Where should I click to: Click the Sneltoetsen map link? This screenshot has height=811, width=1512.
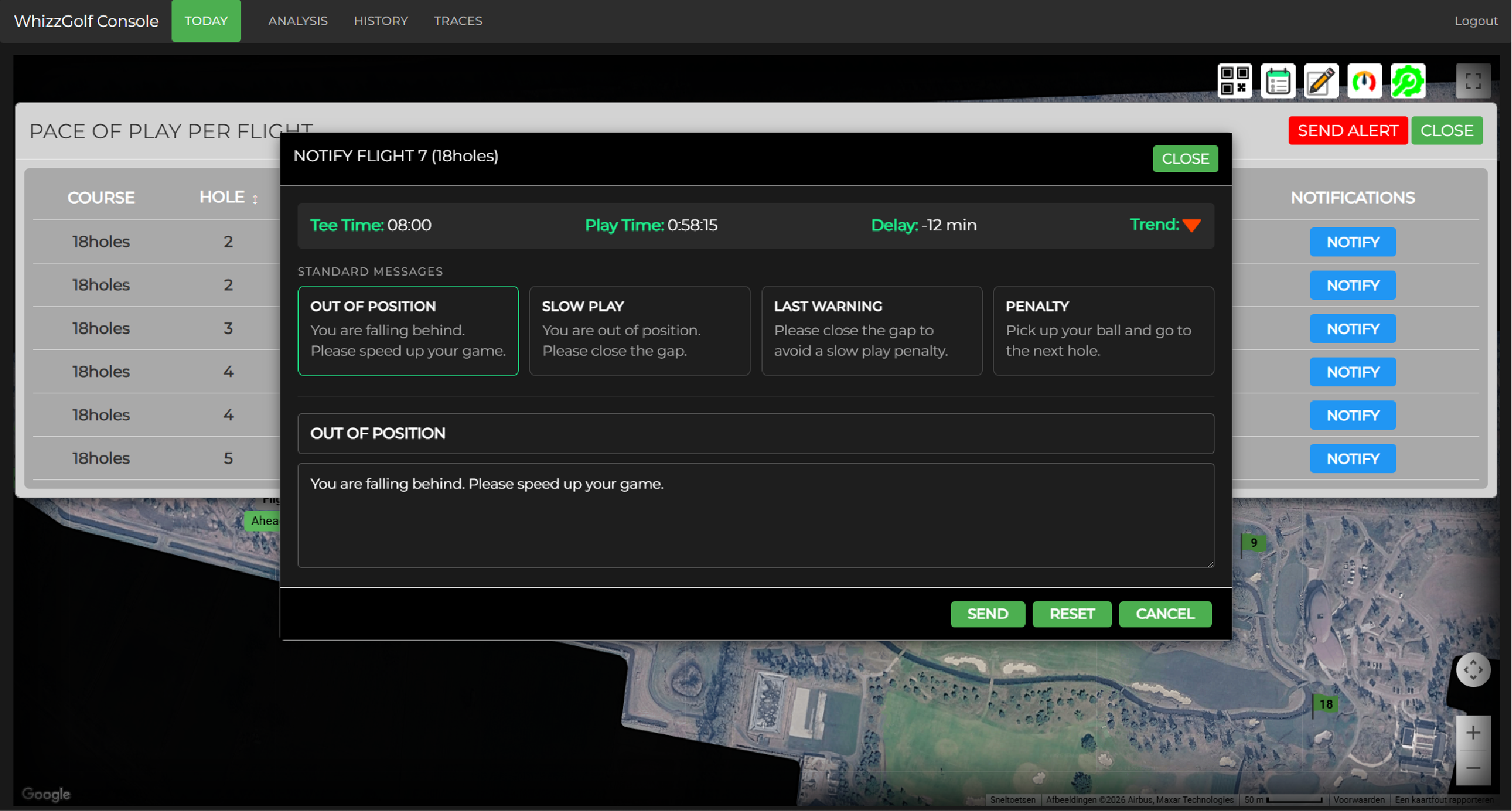(x=1013, y=799)
